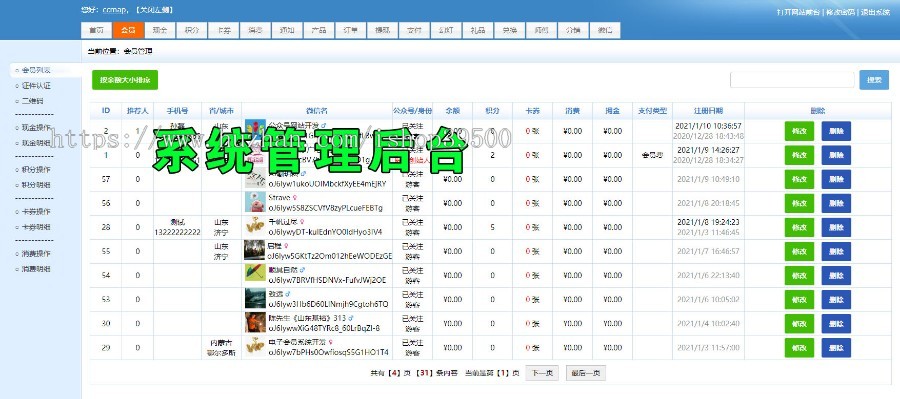Focus the member search input field
This screenshot has height=399, width=900.
(792, 80)
